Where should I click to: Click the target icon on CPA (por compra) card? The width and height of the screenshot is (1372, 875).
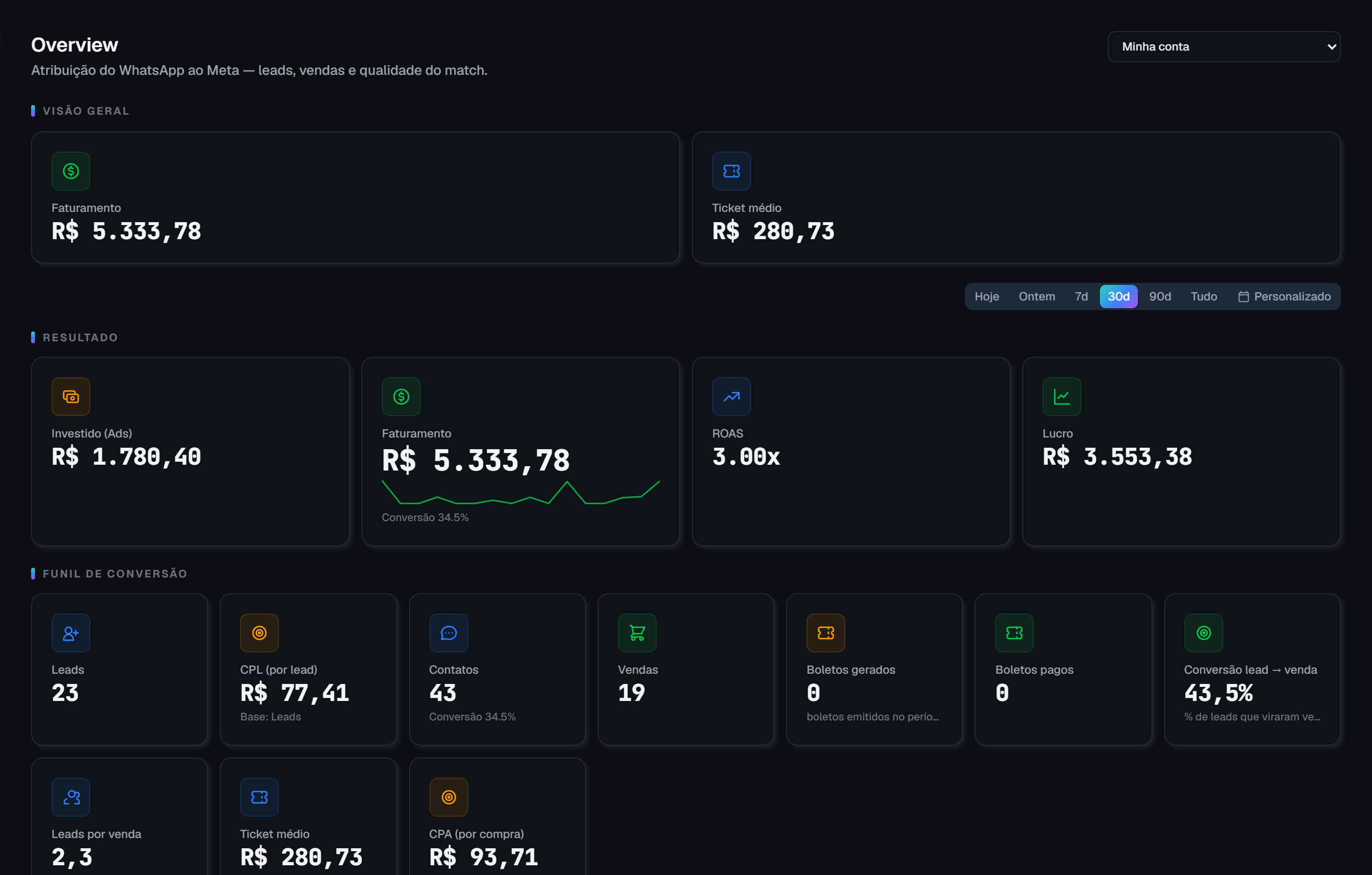pos(448,797)
